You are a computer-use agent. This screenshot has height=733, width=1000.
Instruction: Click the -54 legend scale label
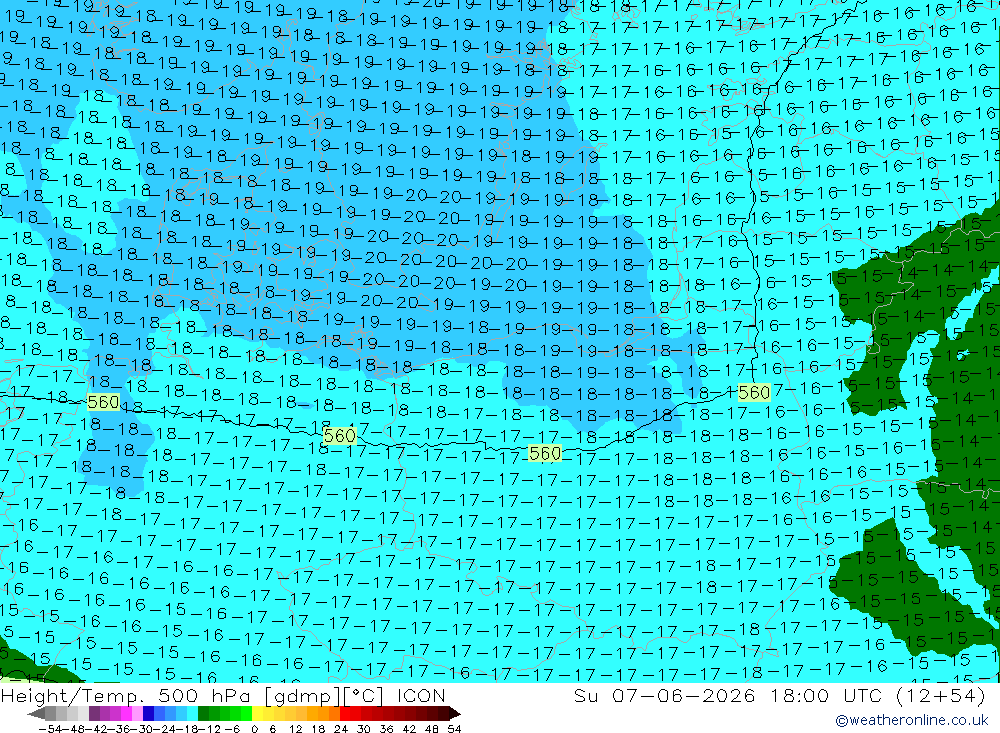(51, 729)
